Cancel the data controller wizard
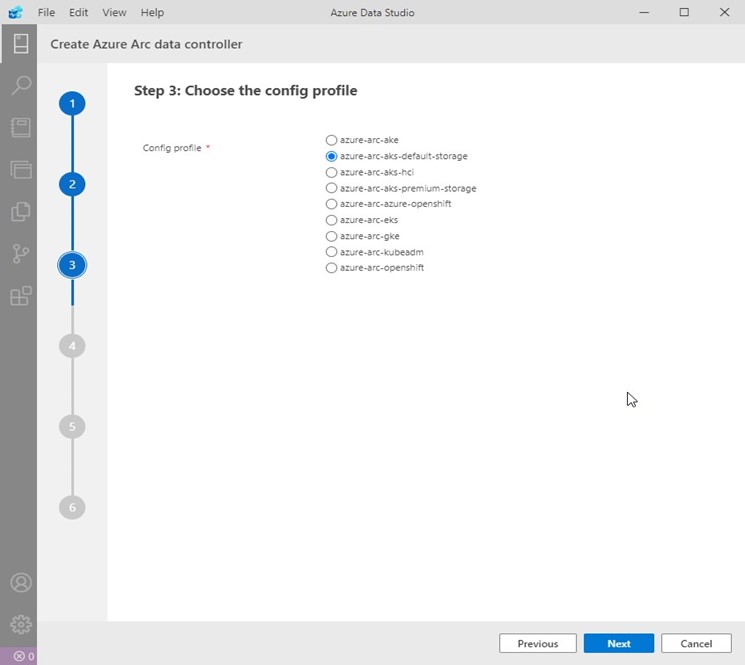The image size is (745, 665). point(696,643)
